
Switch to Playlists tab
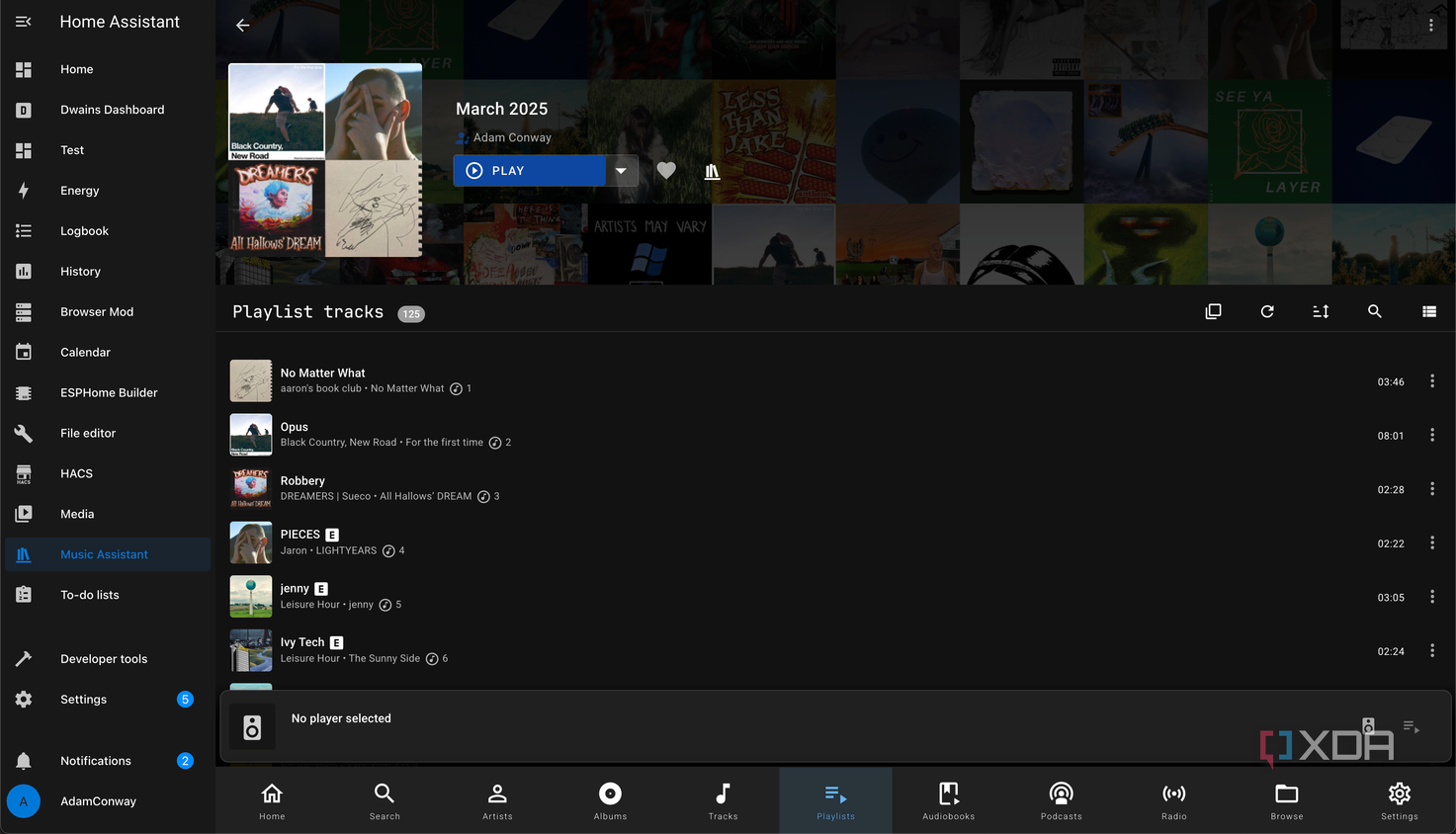coord(835,800)
